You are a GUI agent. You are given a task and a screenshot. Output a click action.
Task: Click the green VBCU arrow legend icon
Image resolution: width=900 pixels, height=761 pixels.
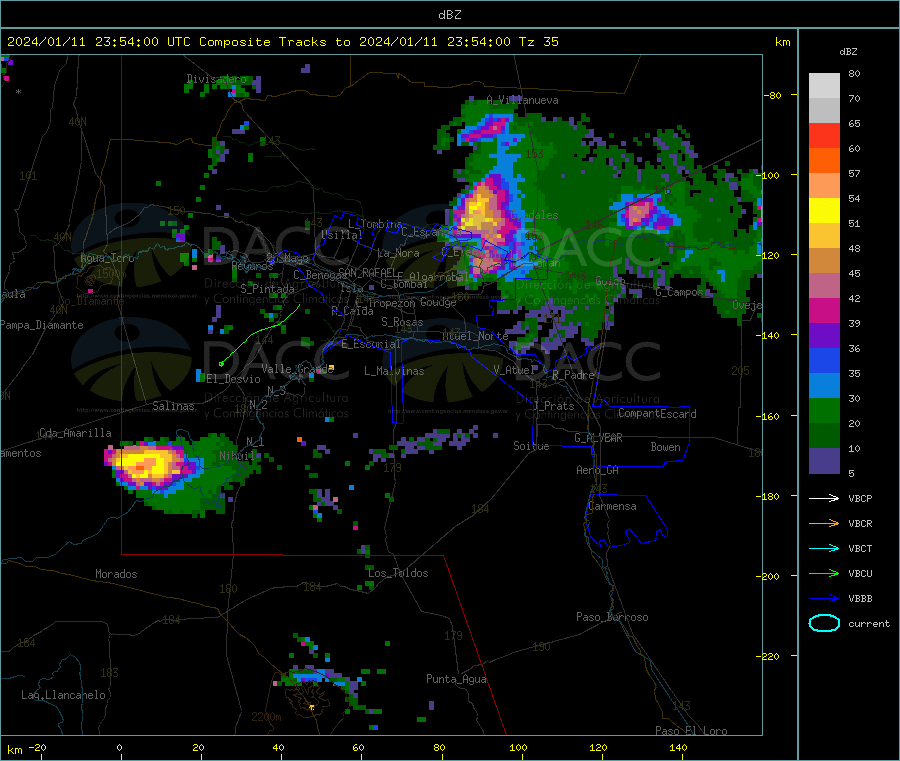coord(824,573)
